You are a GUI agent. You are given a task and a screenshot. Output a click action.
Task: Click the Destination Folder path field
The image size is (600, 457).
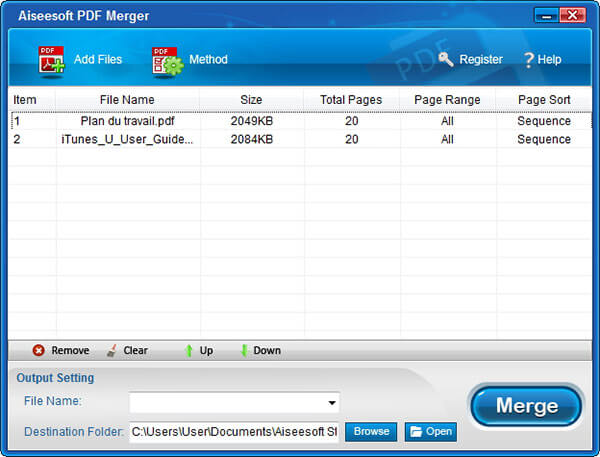click(x=234, y=432)
